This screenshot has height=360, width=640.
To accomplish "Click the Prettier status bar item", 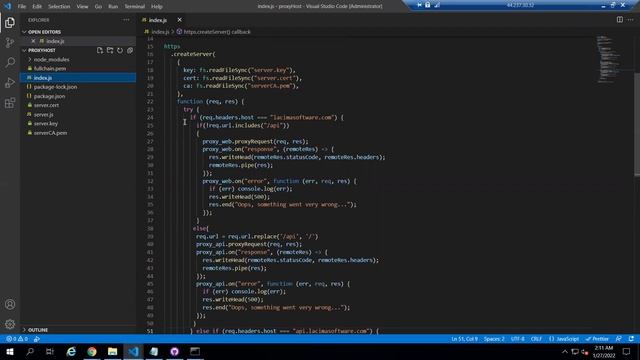I will pyautogui.click(x=597, y=339).
